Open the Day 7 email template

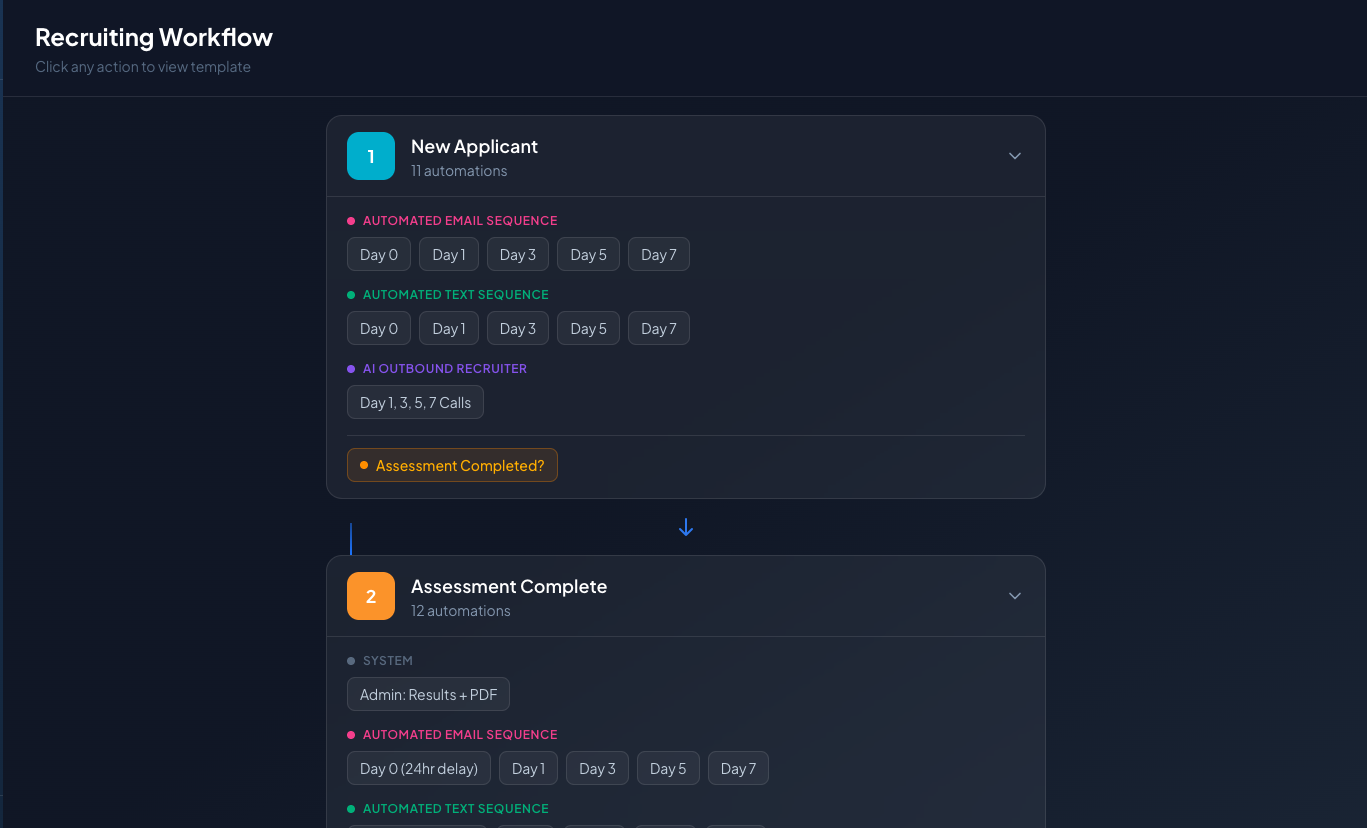[658, 254]
